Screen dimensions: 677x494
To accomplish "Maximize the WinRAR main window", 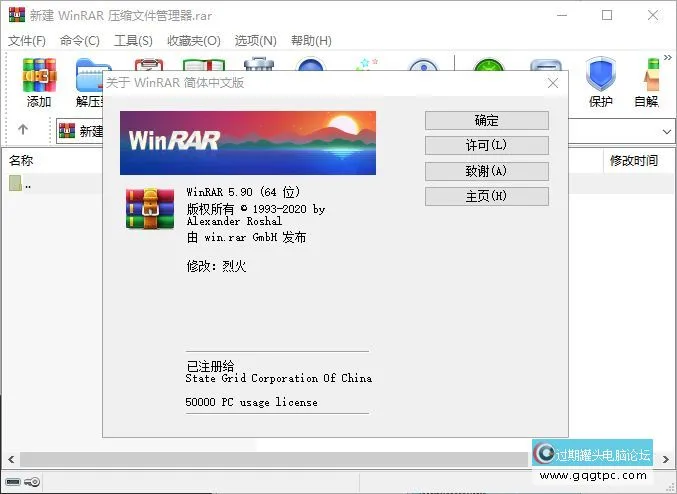I will pyautogui.click(x=607, y=15).
